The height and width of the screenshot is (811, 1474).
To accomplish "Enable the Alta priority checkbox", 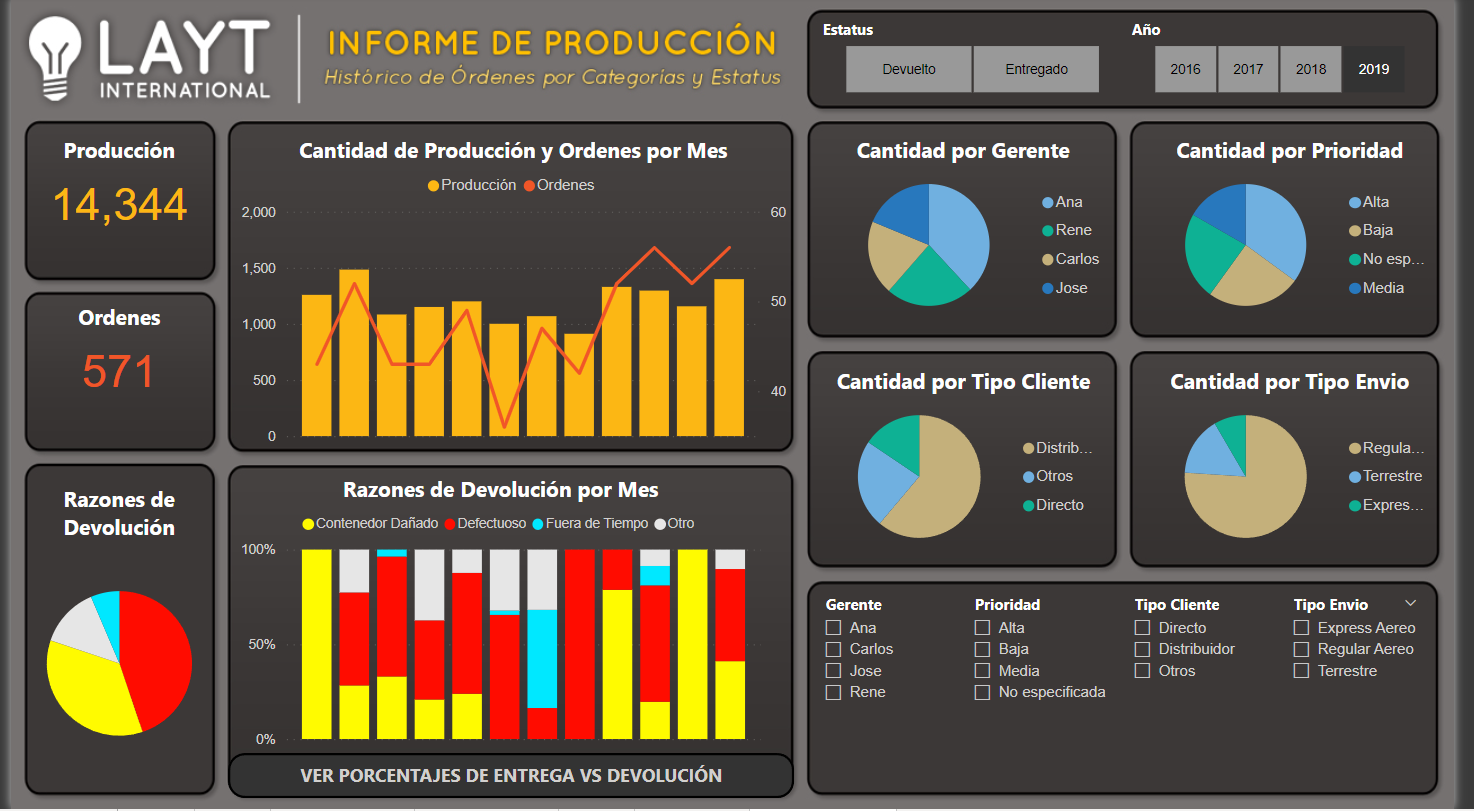I will point(983,628).
